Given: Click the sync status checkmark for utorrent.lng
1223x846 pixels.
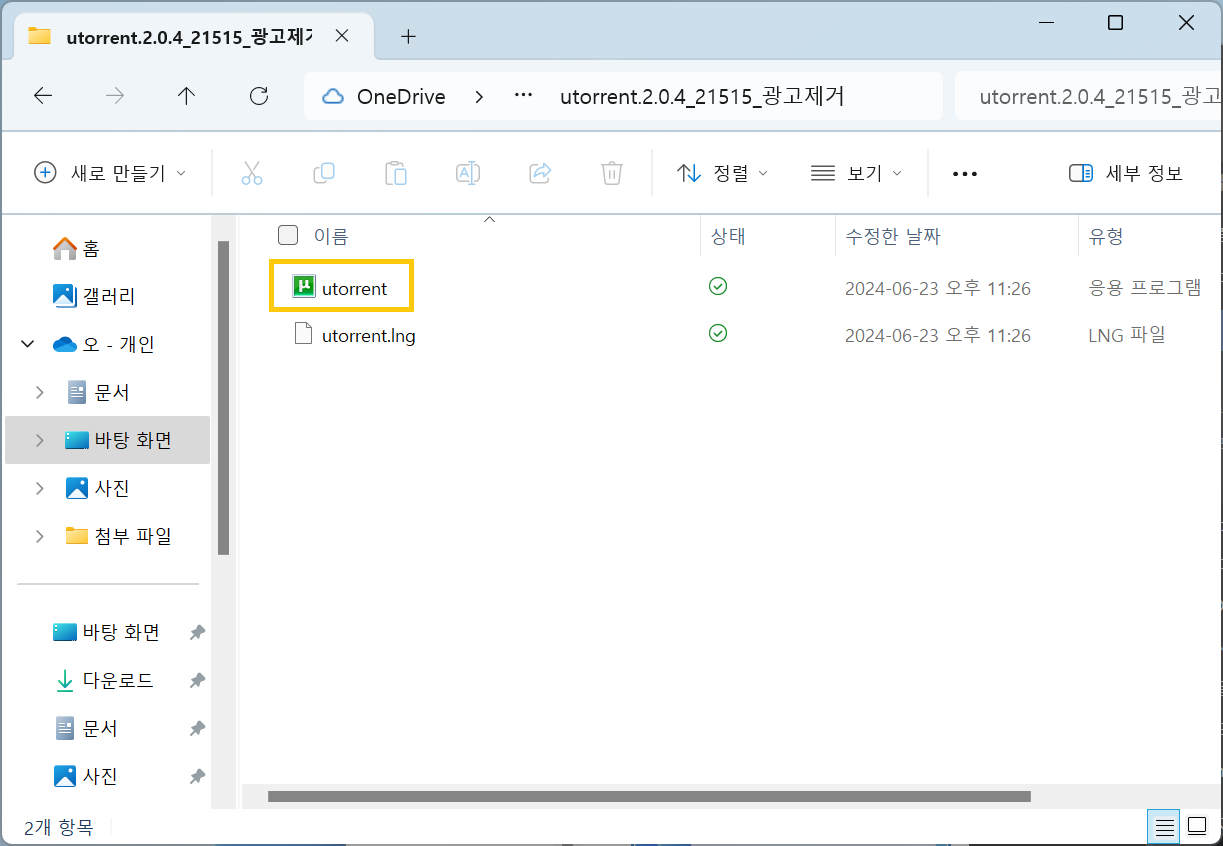Looking at the screenshot, I should coord(718,333).
